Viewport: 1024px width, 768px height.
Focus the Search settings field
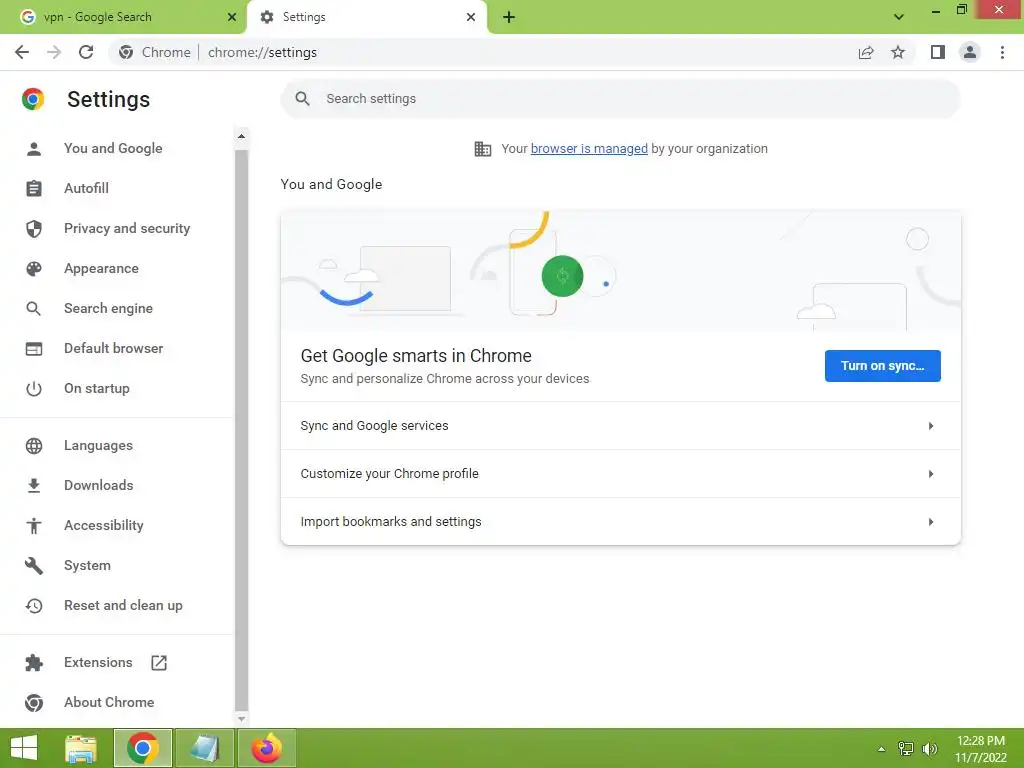tap(620, 99)
